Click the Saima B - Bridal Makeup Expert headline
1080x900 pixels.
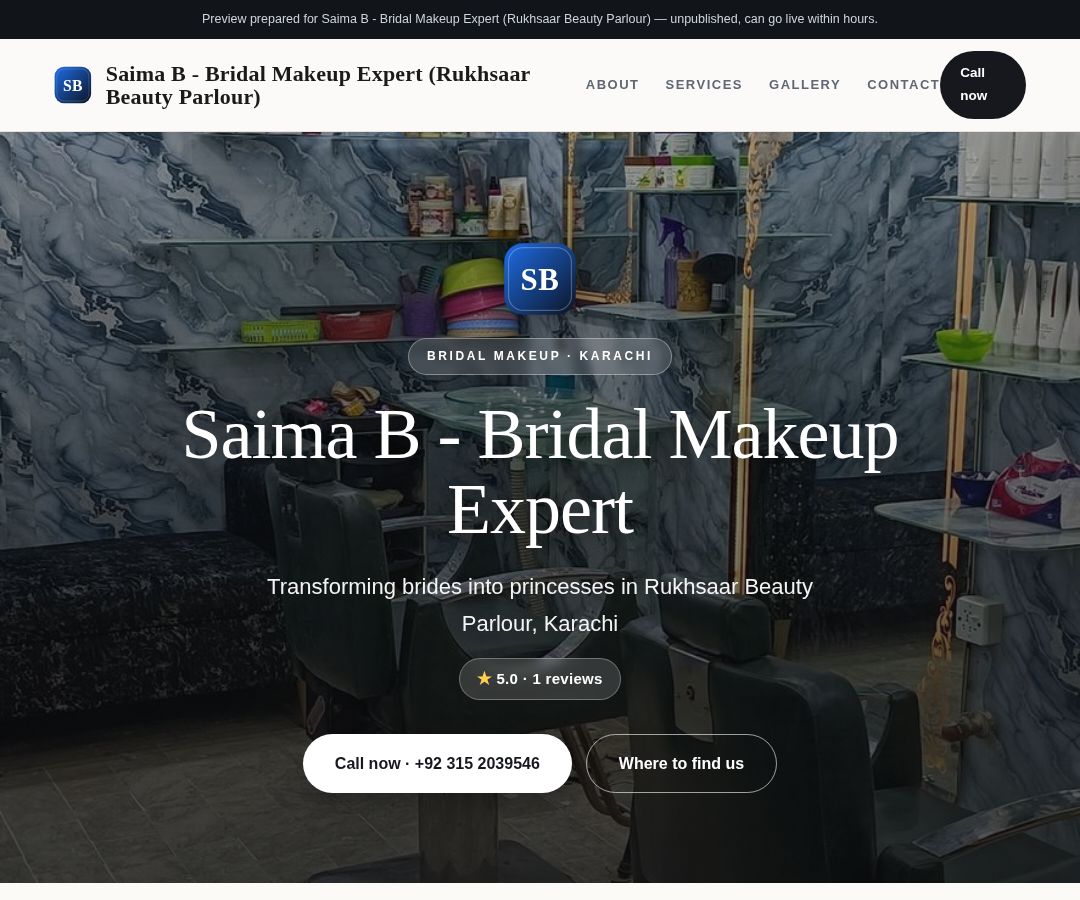[x=540, y=472]
